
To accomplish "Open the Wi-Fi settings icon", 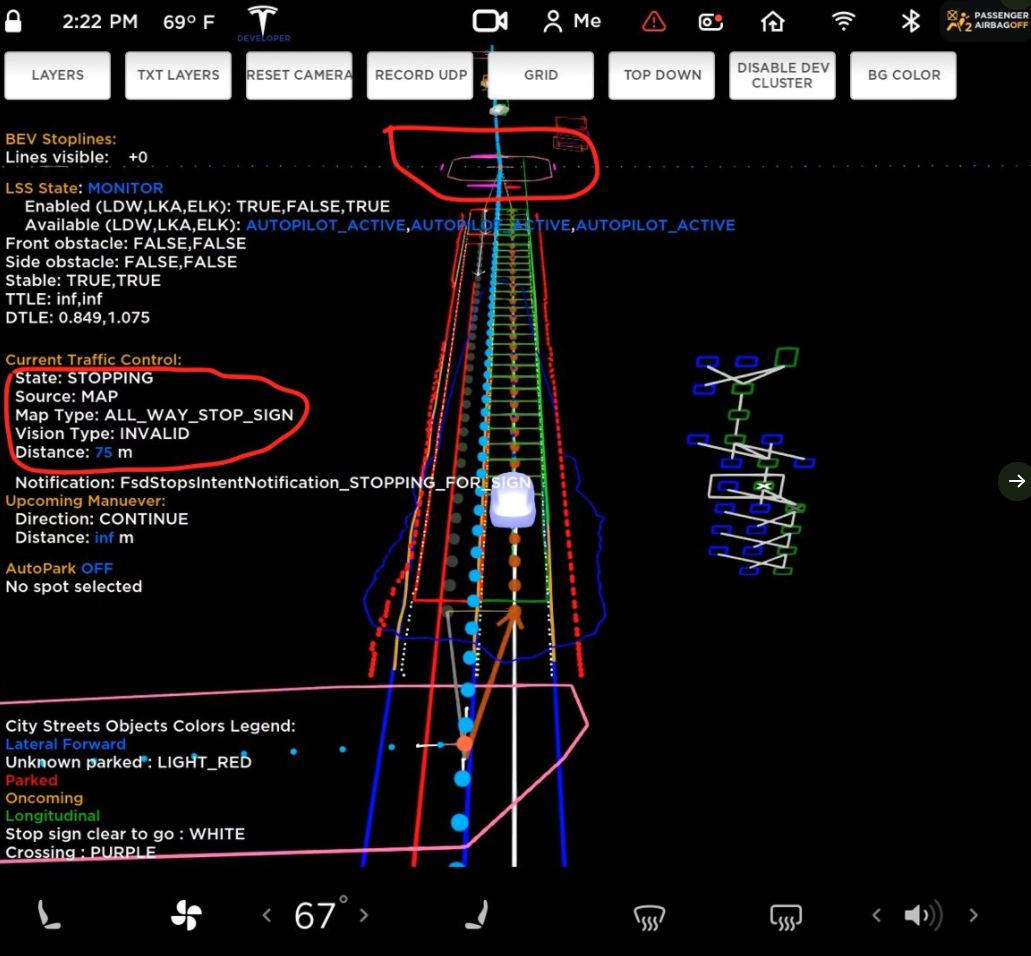I will (x=844, y=21).
